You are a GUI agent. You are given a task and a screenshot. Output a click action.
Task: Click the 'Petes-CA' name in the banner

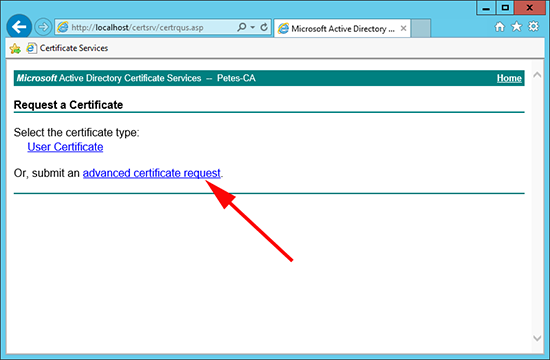[236, 78]
